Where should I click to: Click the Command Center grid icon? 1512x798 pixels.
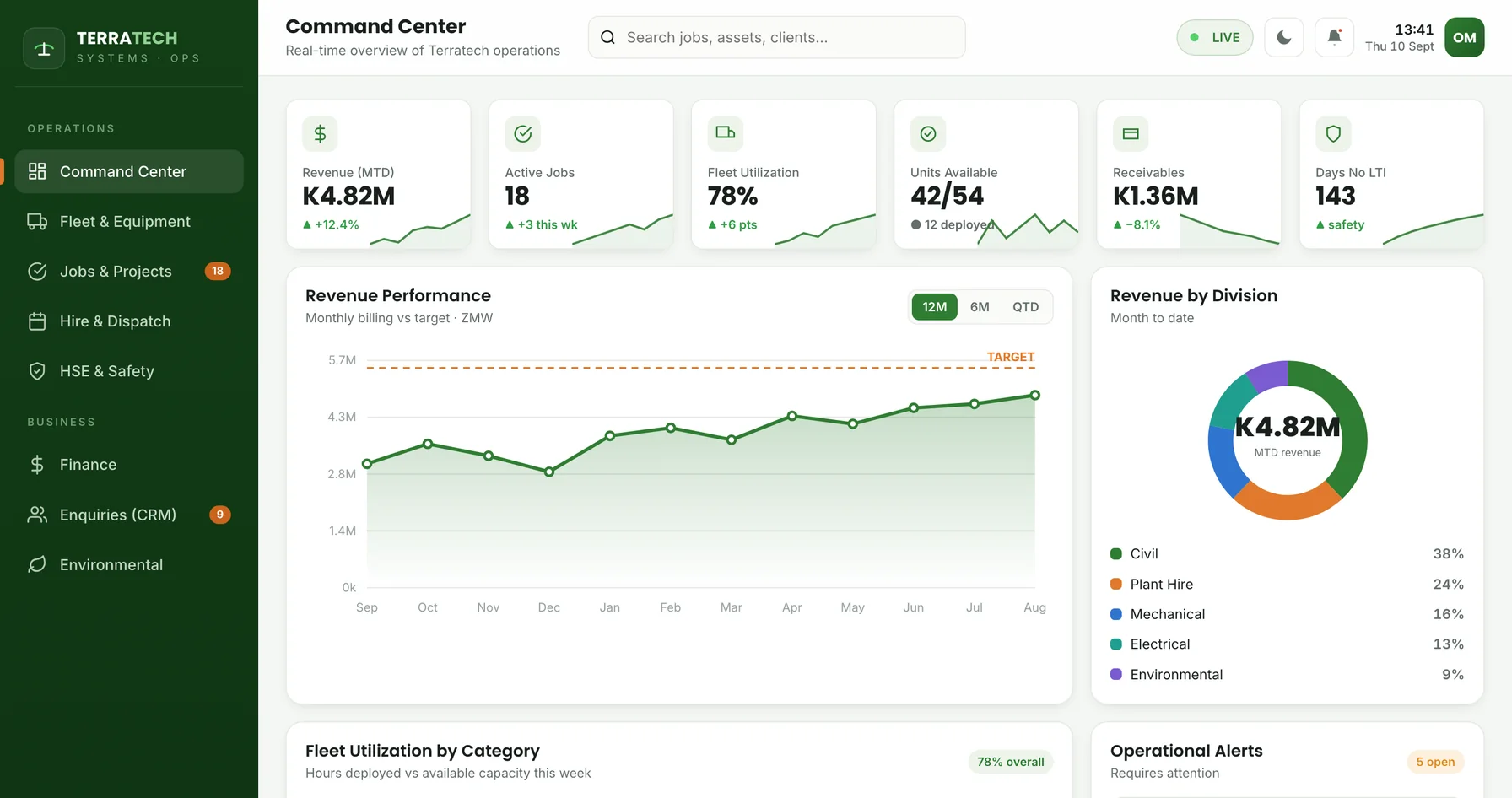coord(37,171)
